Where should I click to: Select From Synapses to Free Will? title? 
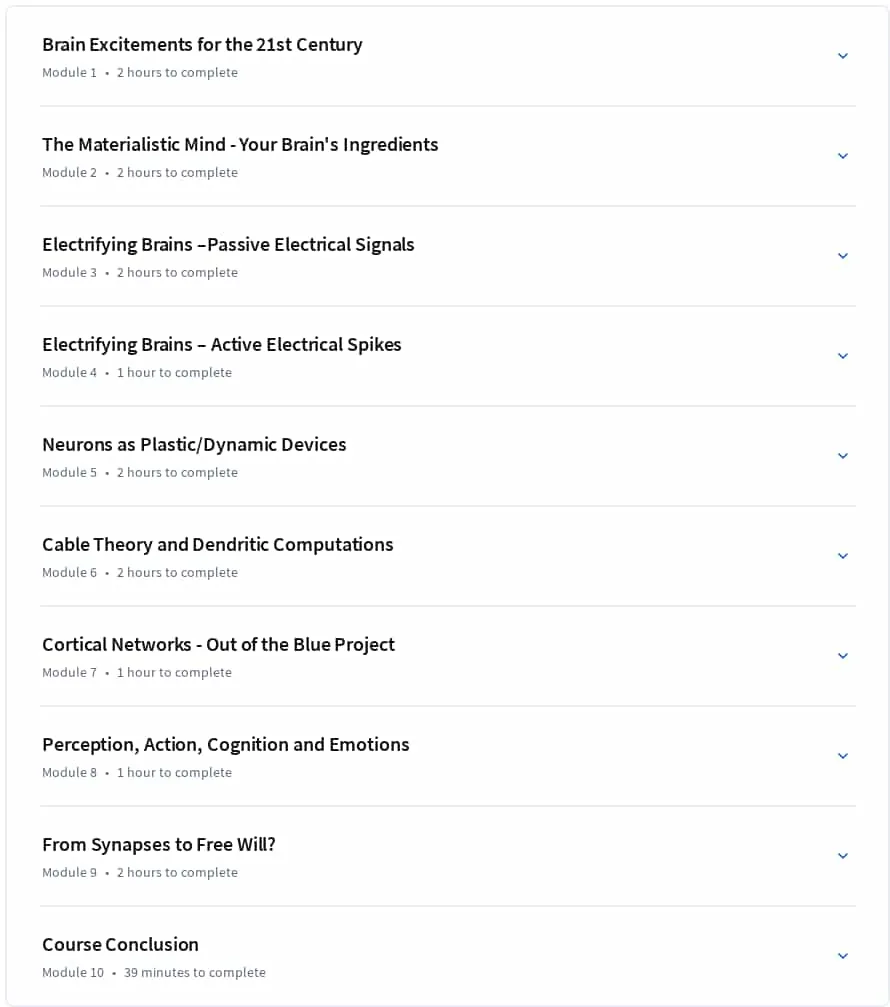[x=159, y=845]
